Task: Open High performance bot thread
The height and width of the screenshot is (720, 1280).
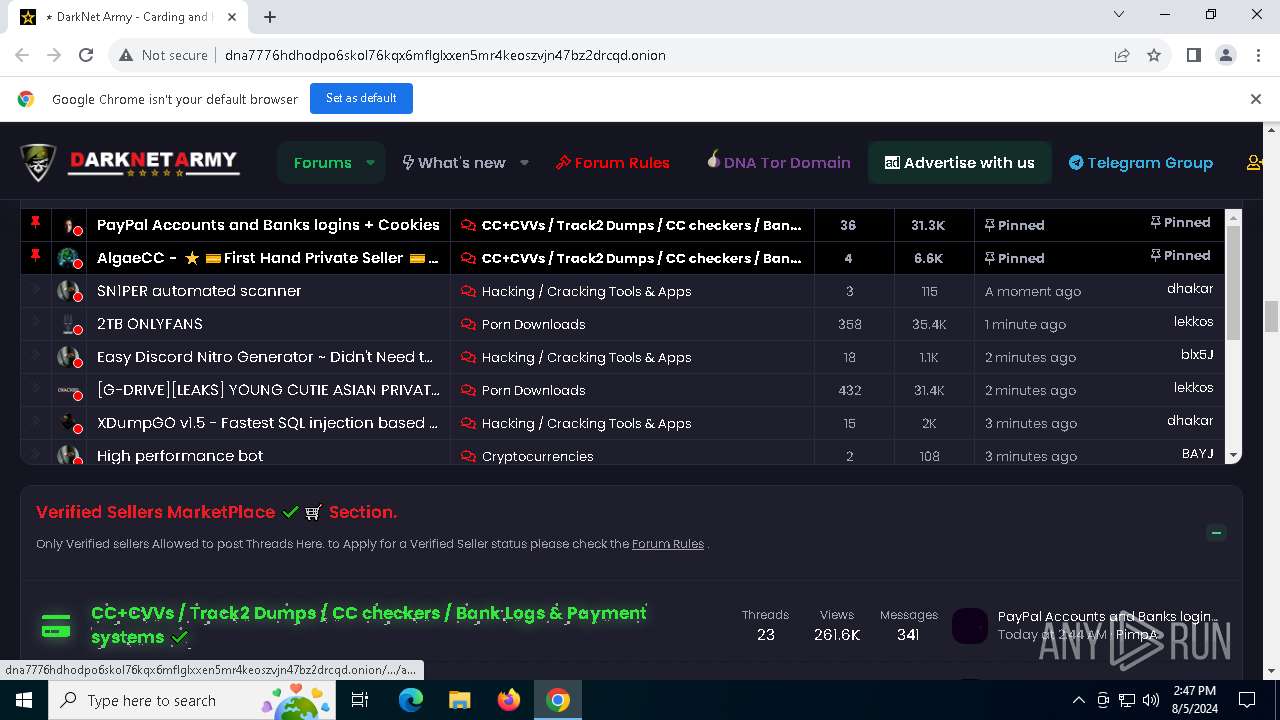Action: pos(180,456)
